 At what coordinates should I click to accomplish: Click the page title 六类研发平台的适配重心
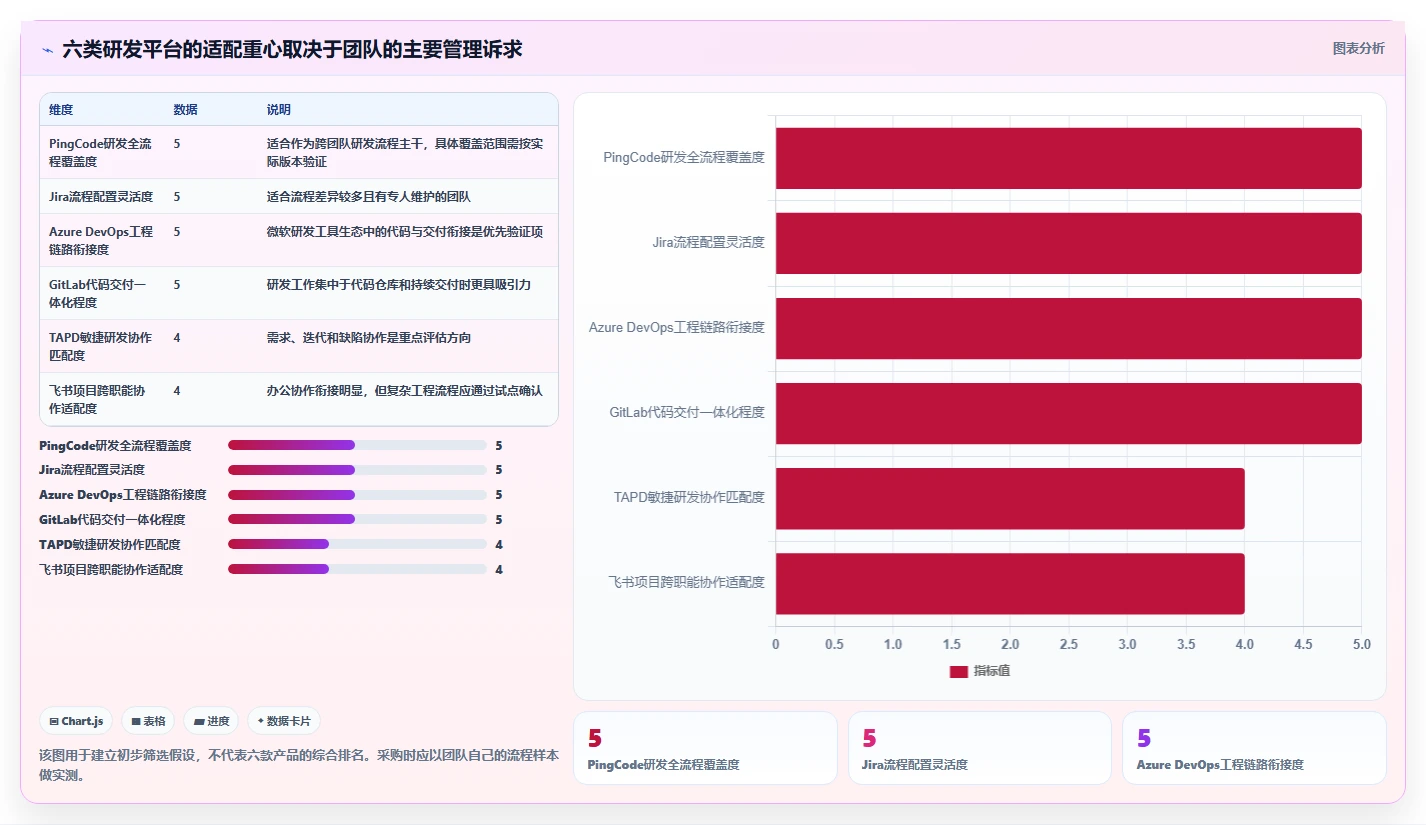(292, 49)
